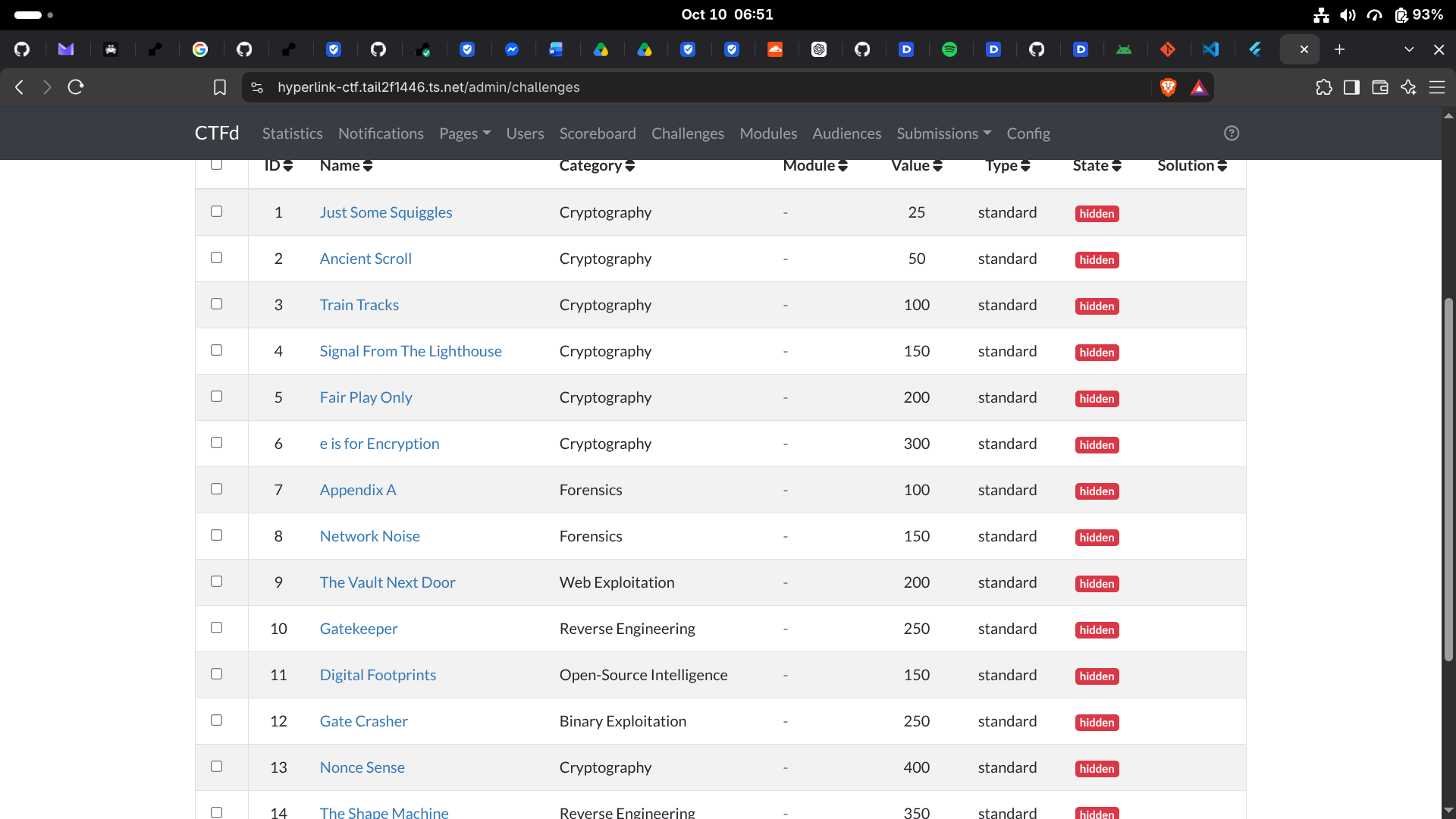The width and height of the screenshot is (1456, 819).
Task: Switch to the VS Code browser tab
Action: pos(1211,49)
